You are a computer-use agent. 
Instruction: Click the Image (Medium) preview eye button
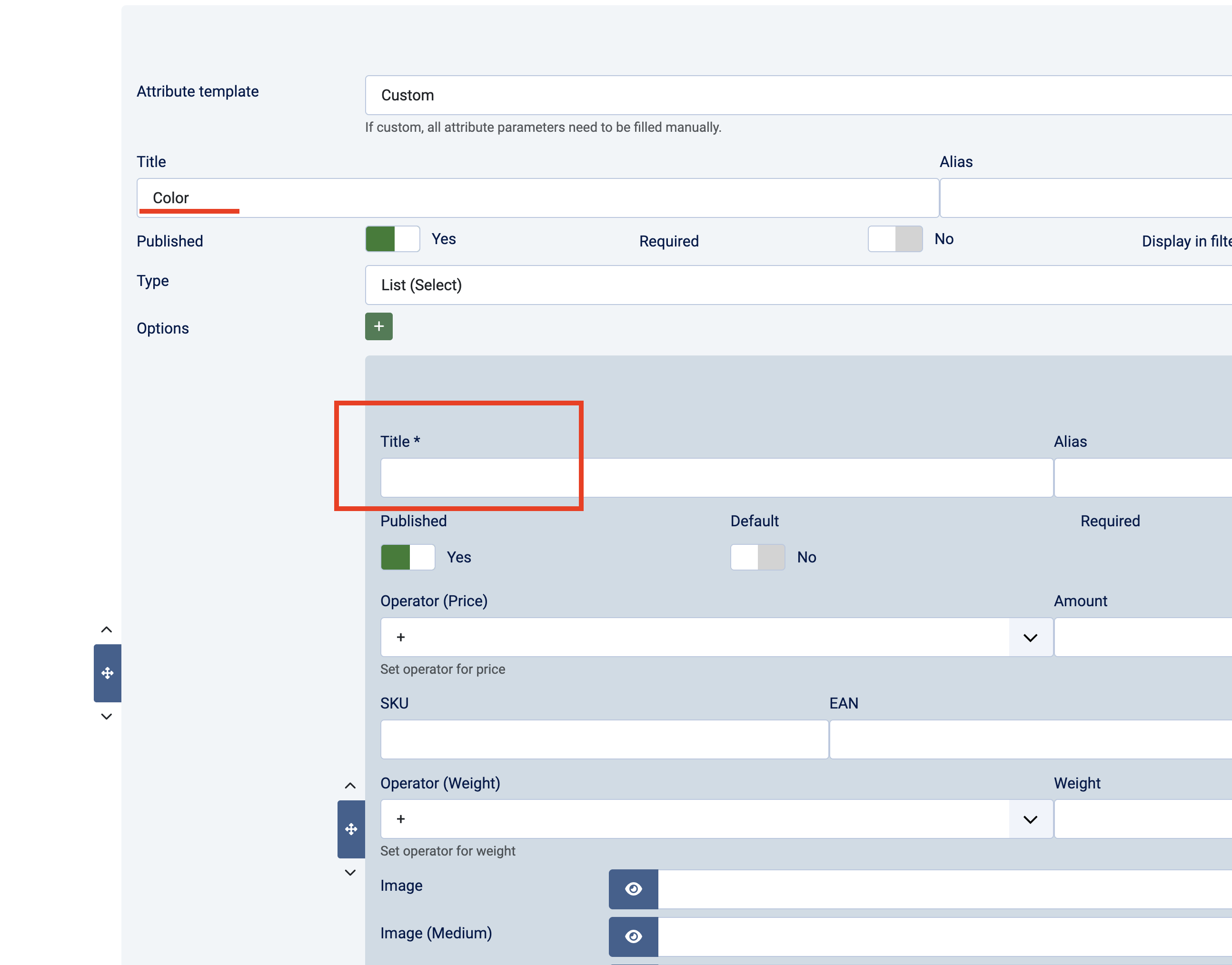633,936
